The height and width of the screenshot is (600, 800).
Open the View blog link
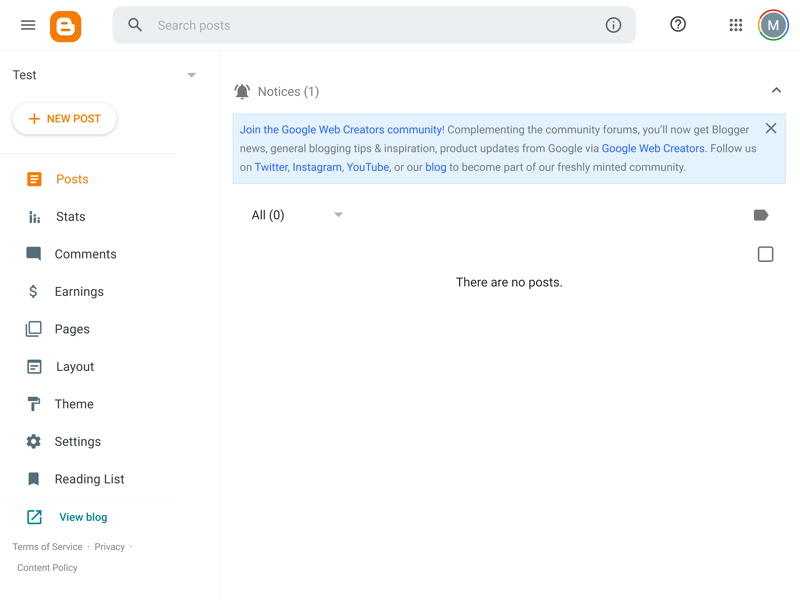tap(82, 517)
